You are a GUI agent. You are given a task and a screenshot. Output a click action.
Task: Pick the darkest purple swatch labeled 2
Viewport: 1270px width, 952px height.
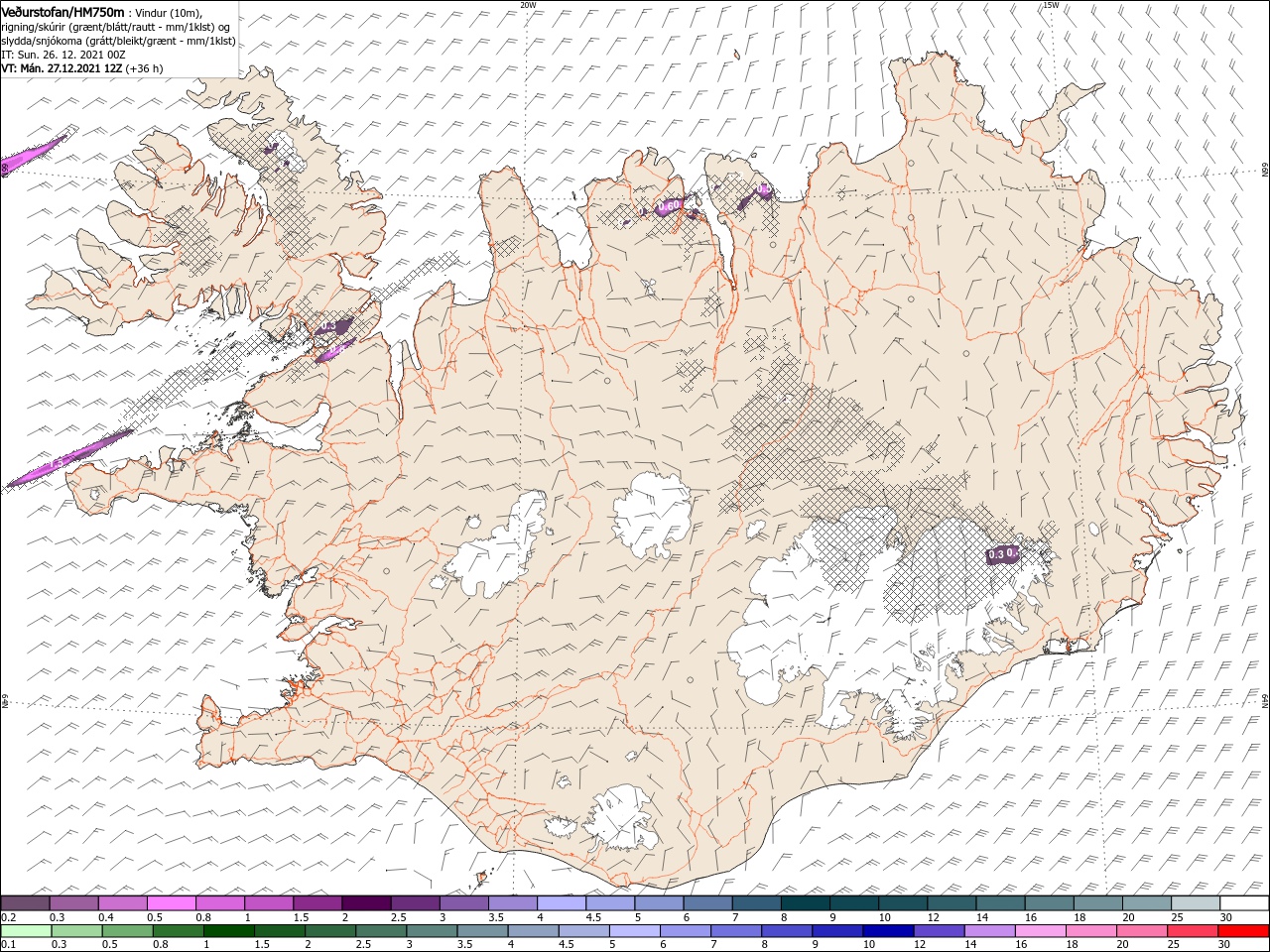click(365, 903)
